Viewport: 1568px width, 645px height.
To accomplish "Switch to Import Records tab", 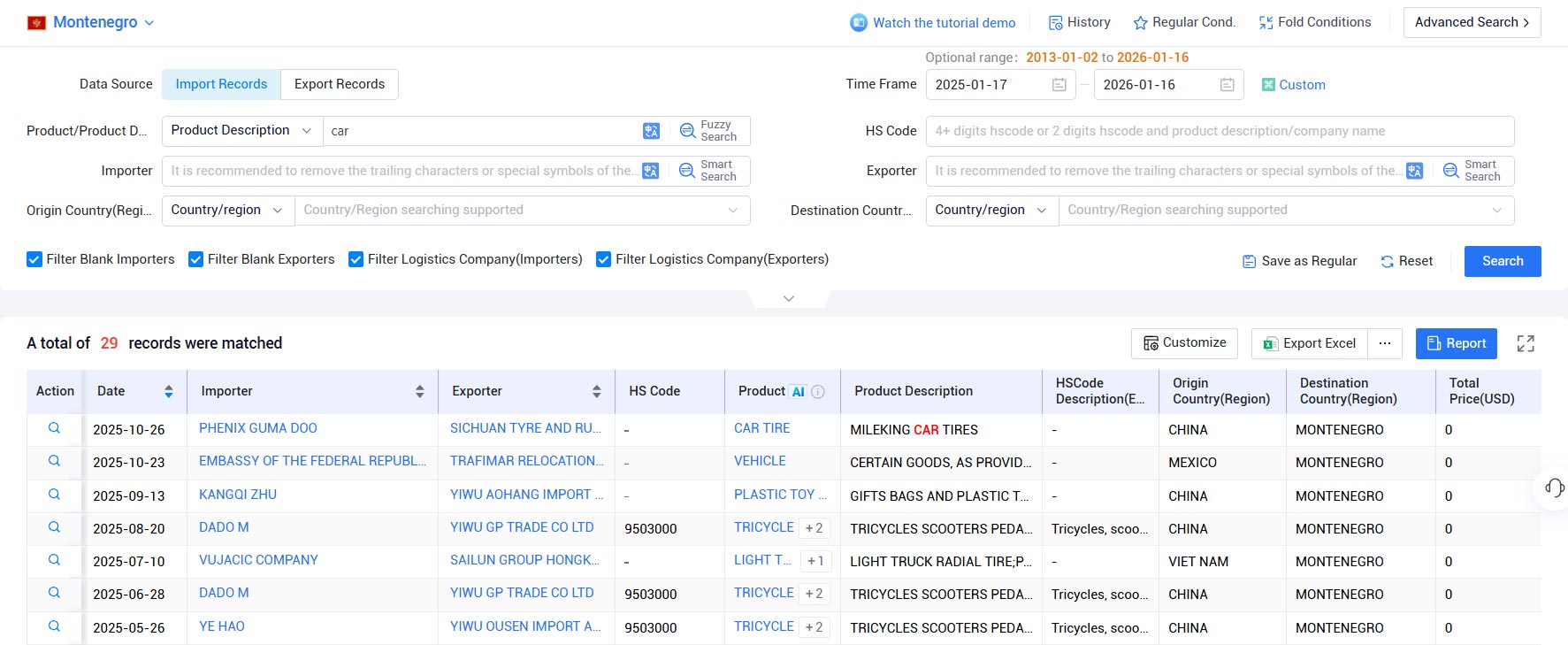I will point(221,84).
